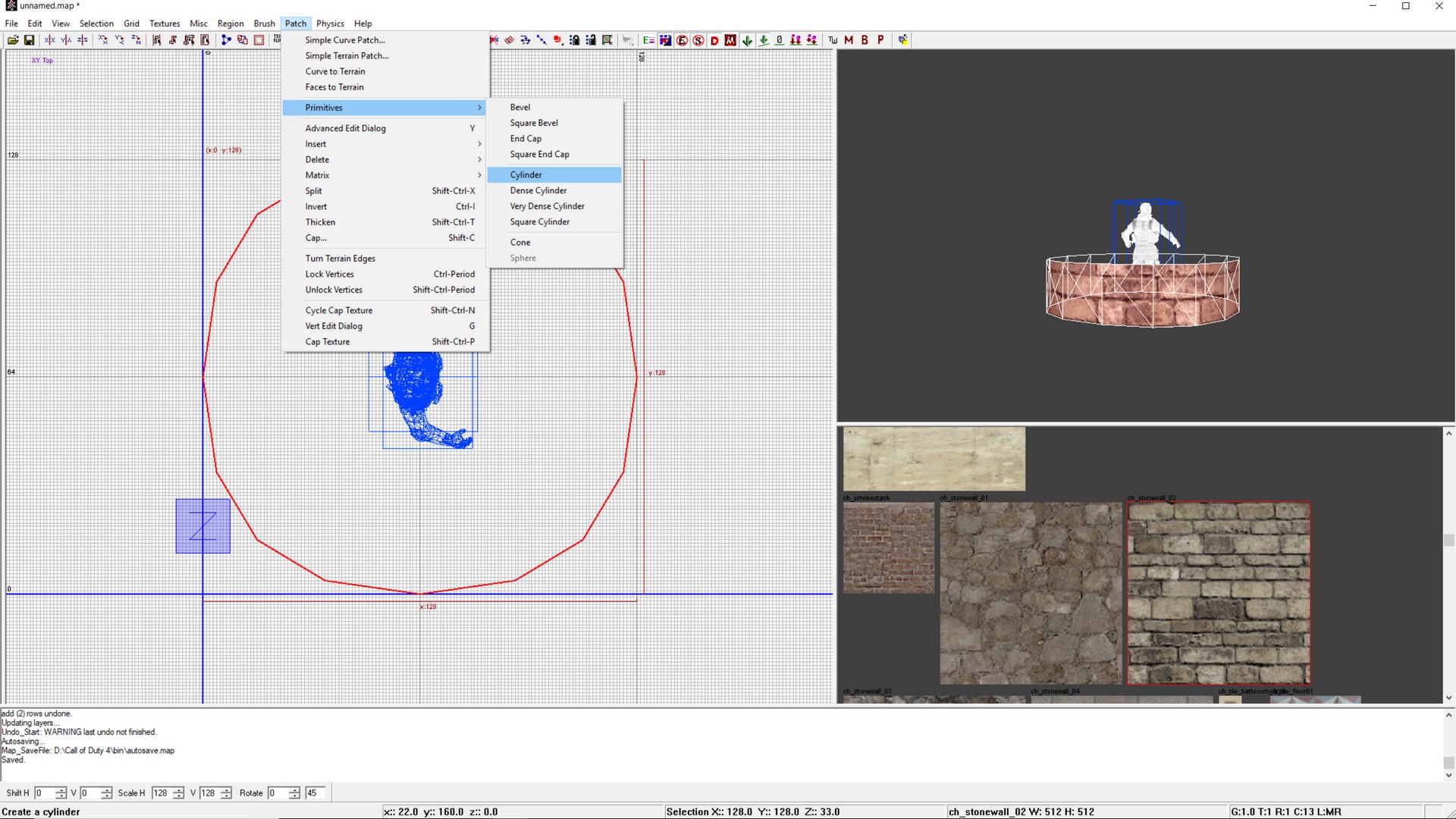The width and height of the screenshot is (1456, 819).
Task: Click the red P letter icon
Action: [880, 40]
